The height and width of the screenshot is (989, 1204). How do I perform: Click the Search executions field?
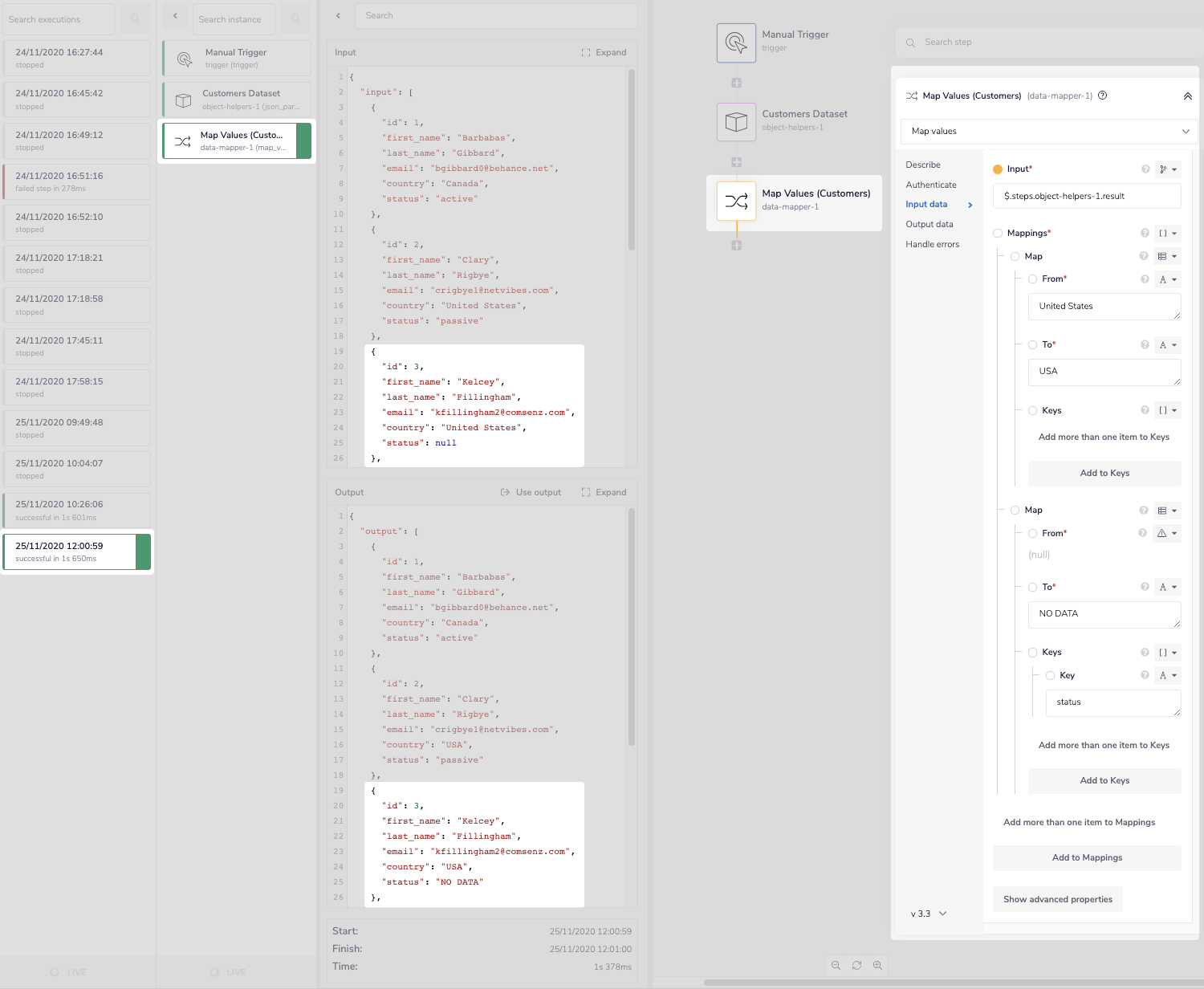coord(58,18)
